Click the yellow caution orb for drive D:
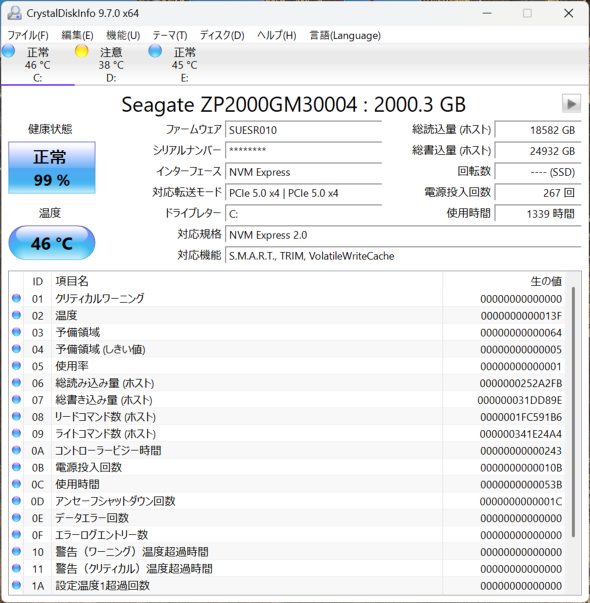 pos(82,51)
